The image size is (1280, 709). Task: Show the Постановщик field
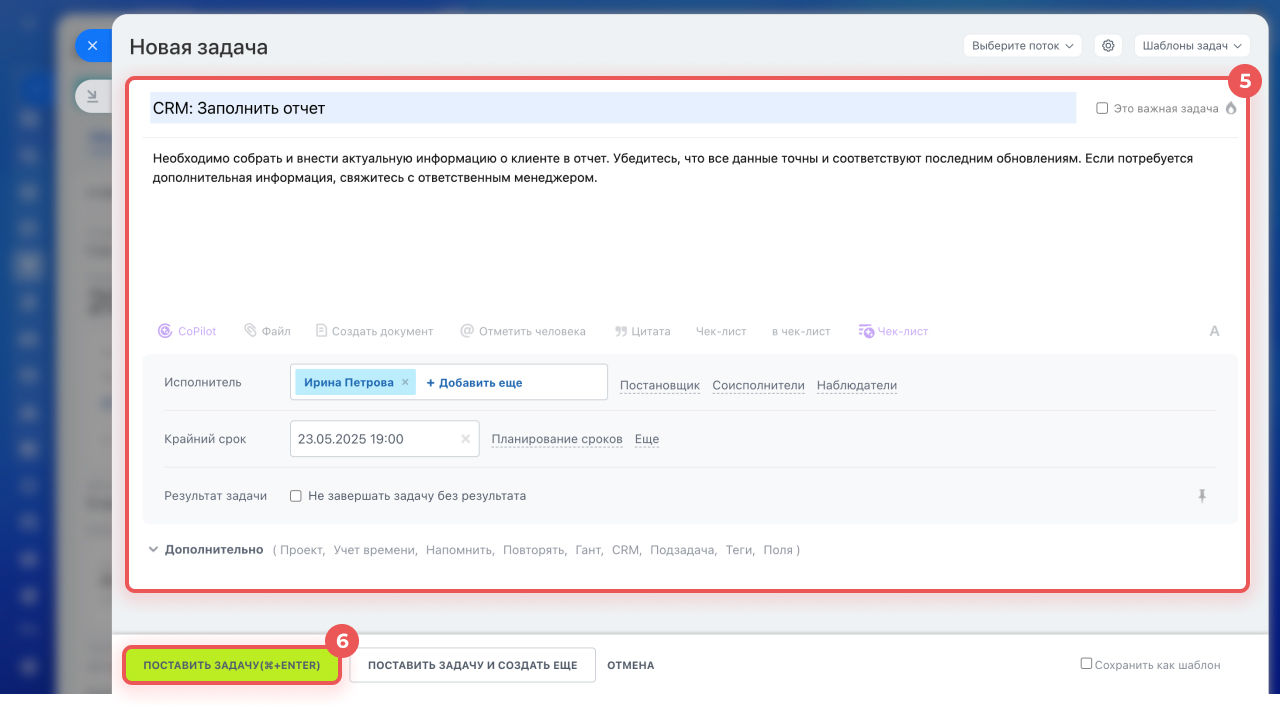coord(660,385)
